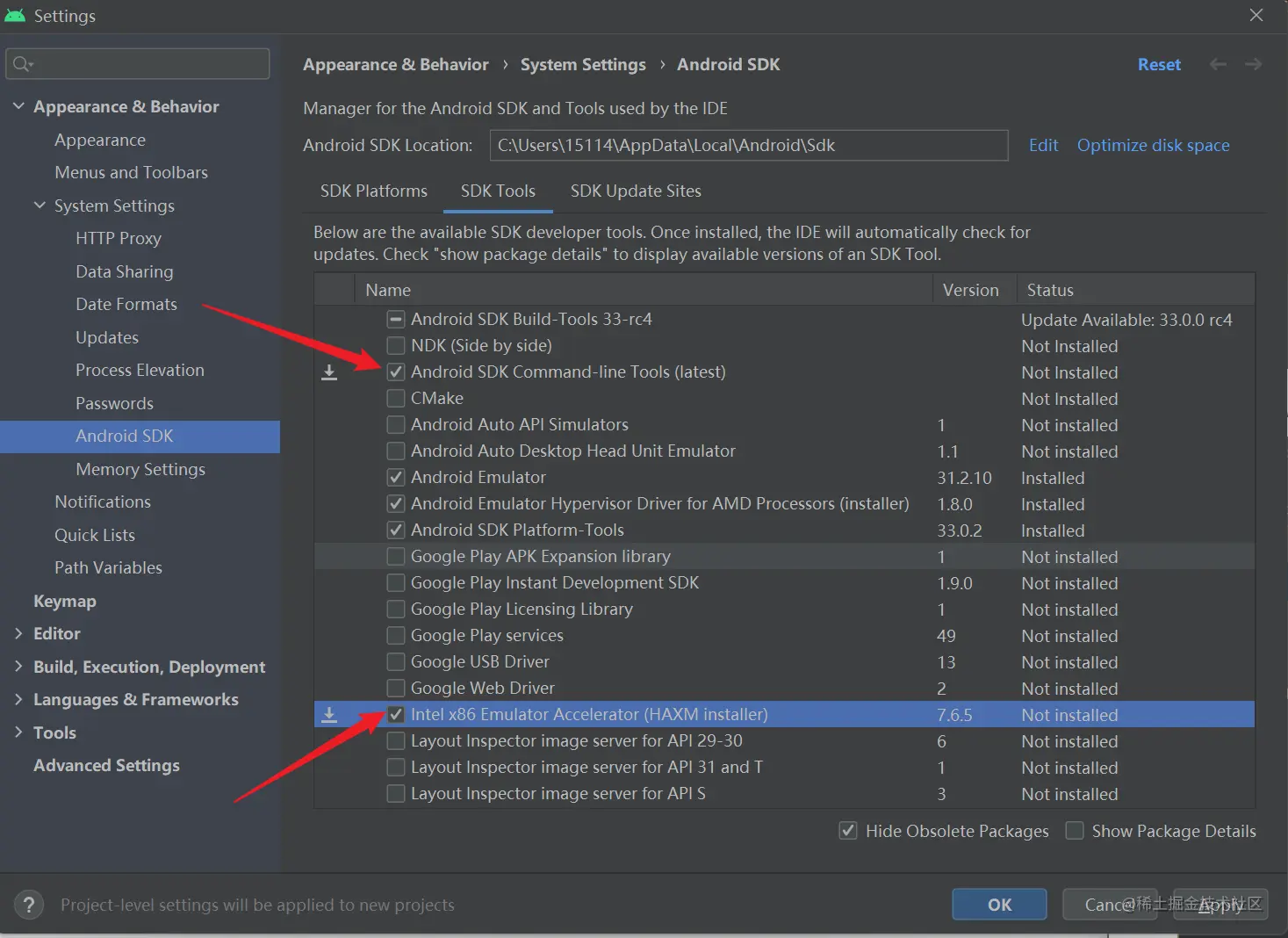Click the back navigation arrow beside Reset
Viewport: 1288px width, 938px height.
1218,64
